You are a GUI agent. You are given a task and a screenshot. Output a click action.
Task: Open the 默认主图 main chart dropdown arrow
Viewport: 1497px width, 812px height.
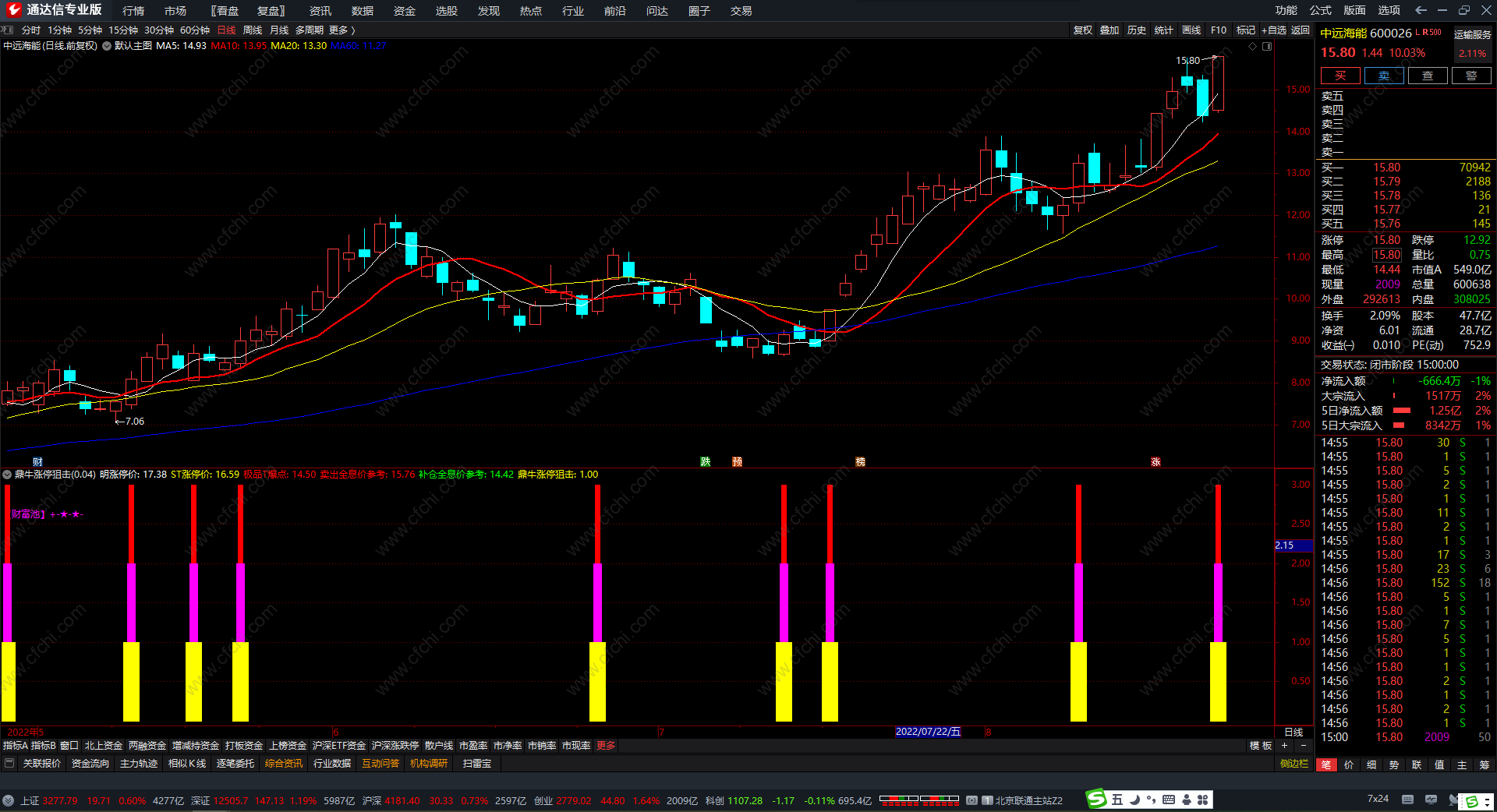(x=107, y=46)
